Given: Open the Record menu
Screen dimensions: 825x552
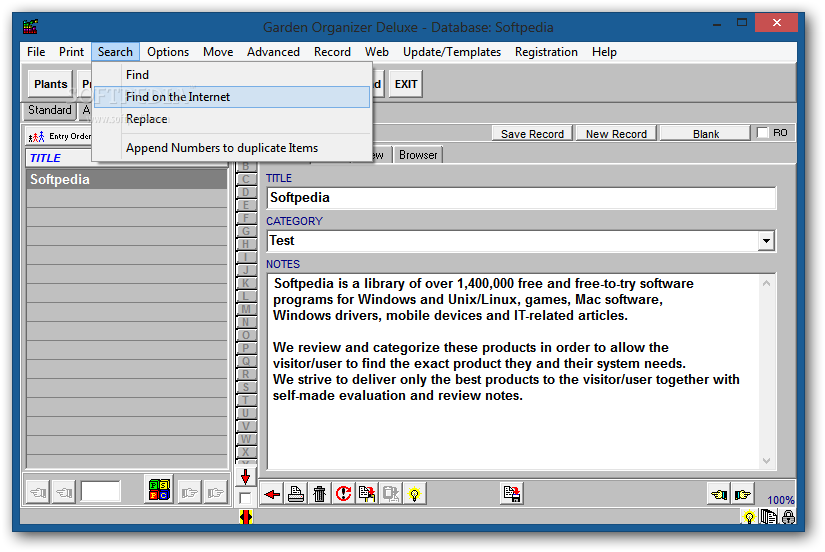Looking at the screenshot, I should click(332, 52).
